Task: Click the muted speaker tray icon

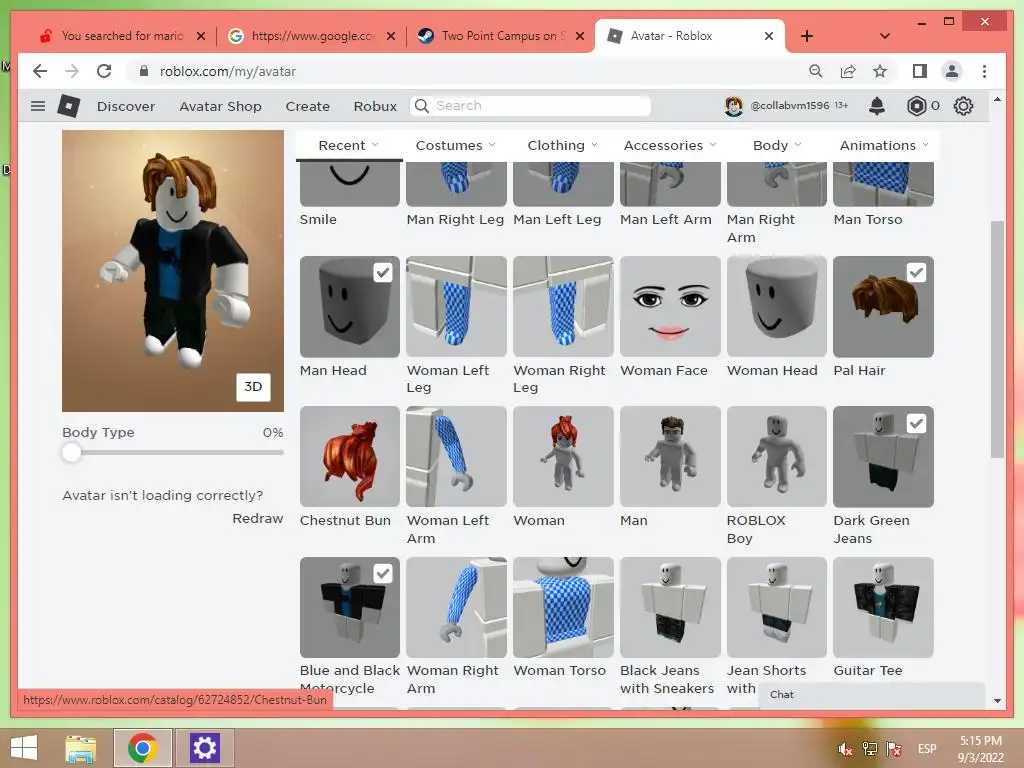Action: (x=845, y=749)
